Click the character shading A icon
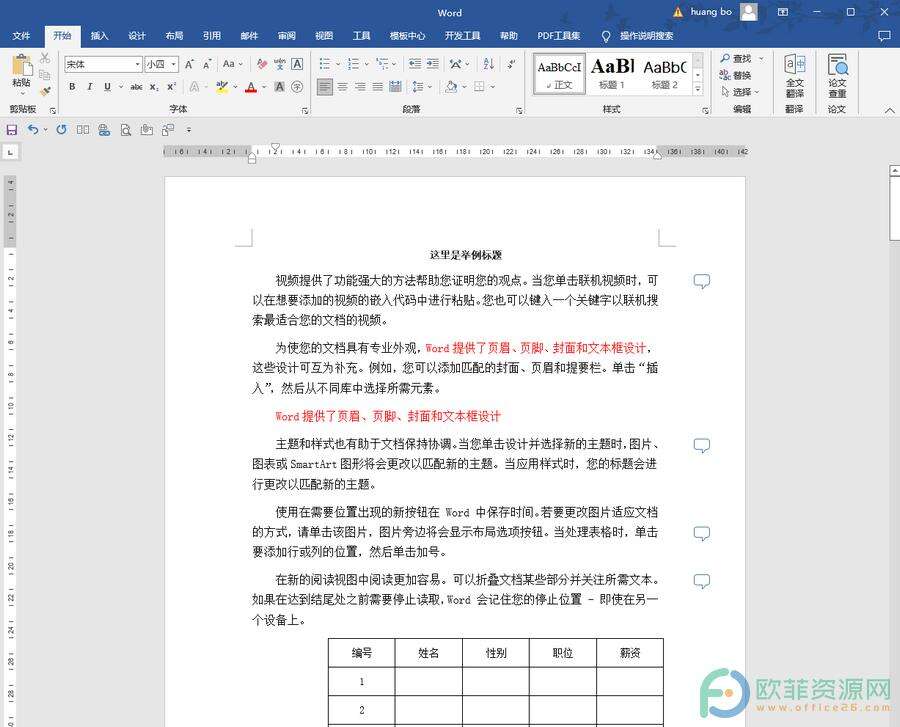 point(280,87)
